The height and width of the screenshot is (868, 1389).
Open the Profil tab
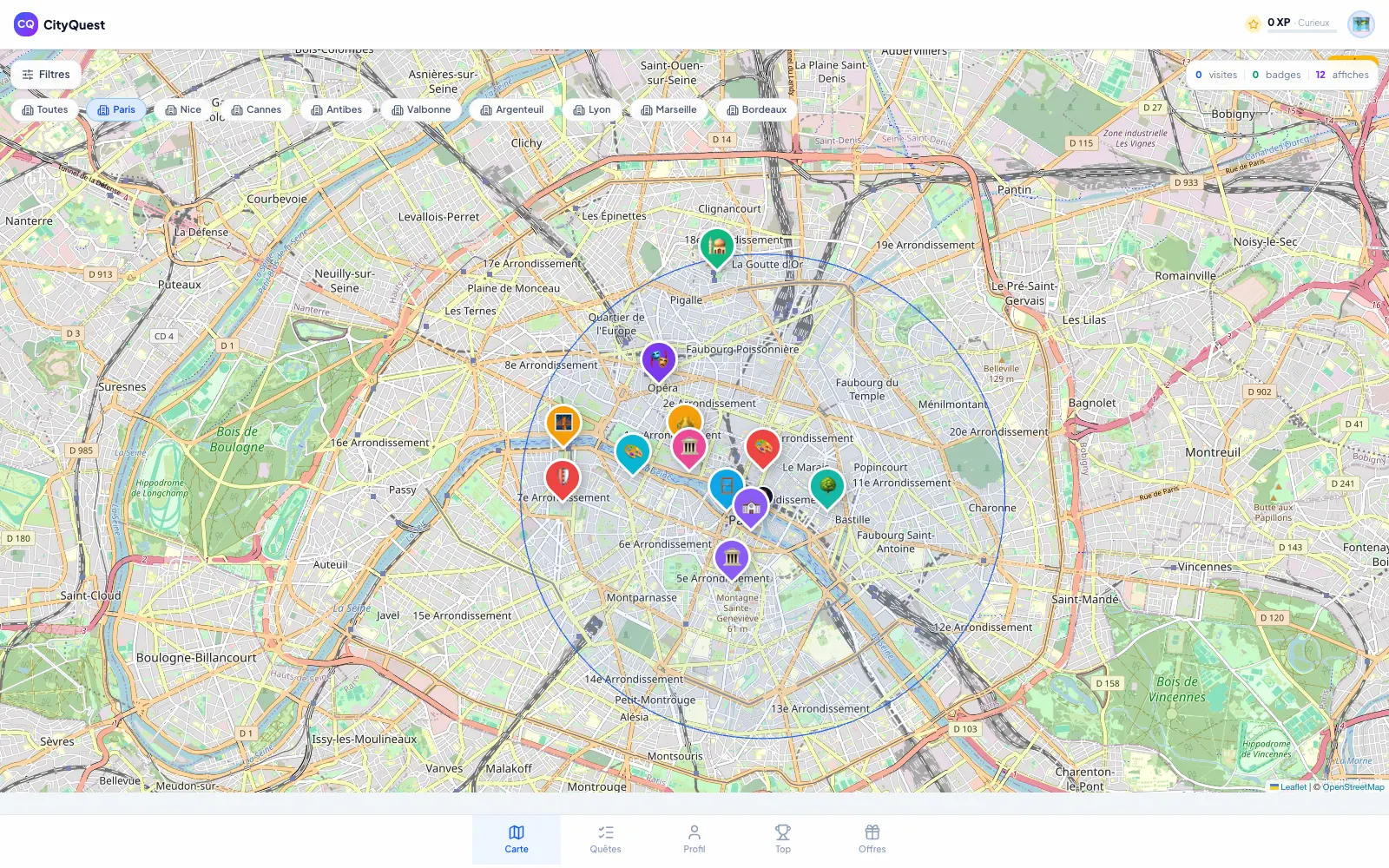(x=694, y=839)
